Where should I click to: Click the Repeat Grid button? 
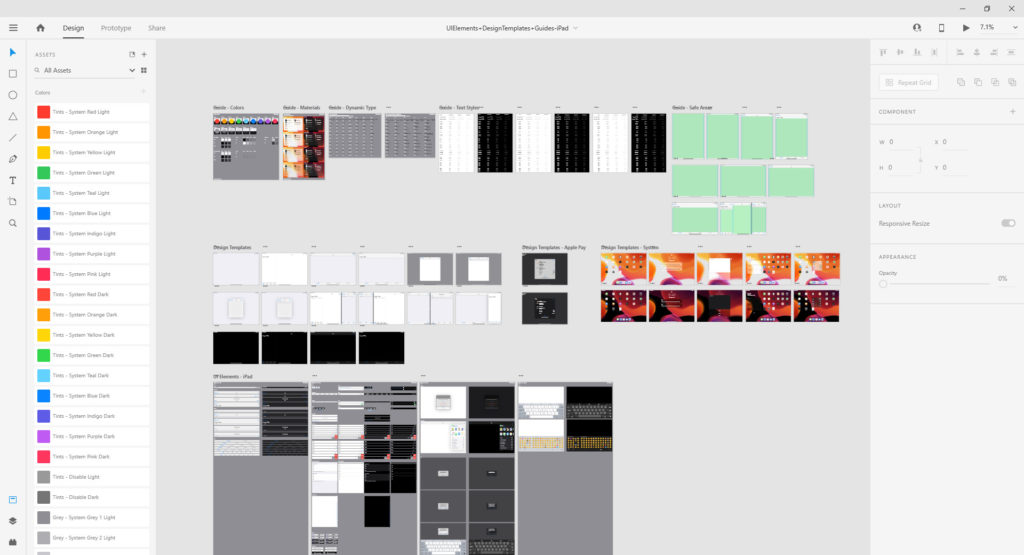909,83
